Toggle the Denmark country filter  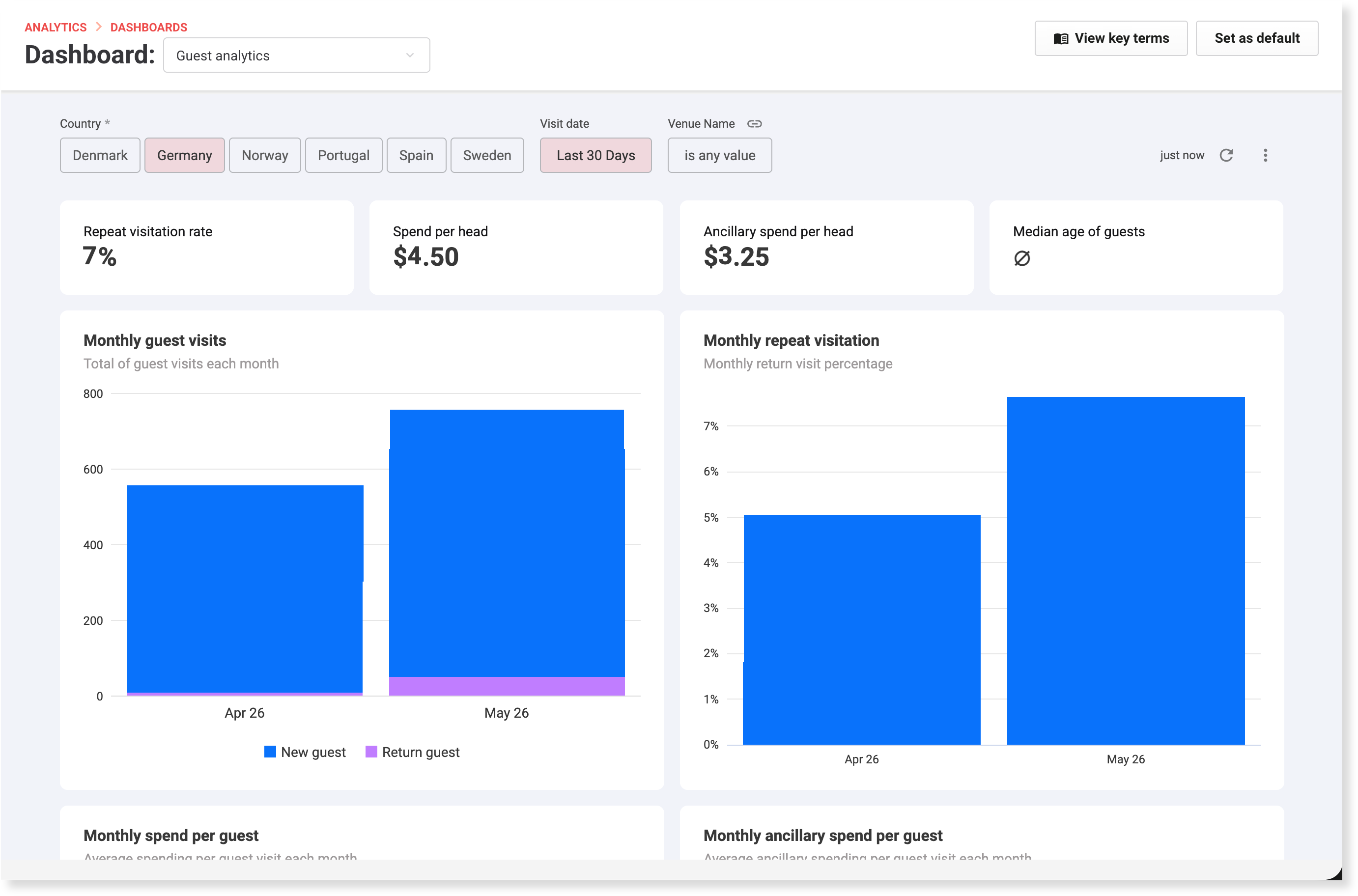100,155
